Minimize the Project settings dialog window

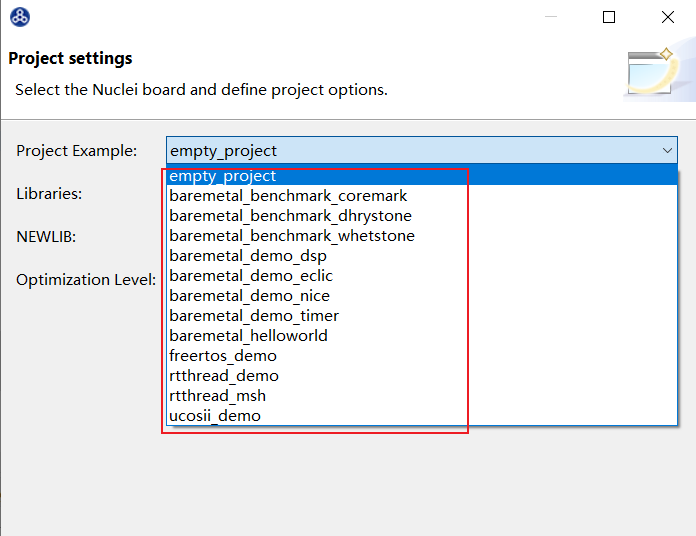click(x=551, y=17)
